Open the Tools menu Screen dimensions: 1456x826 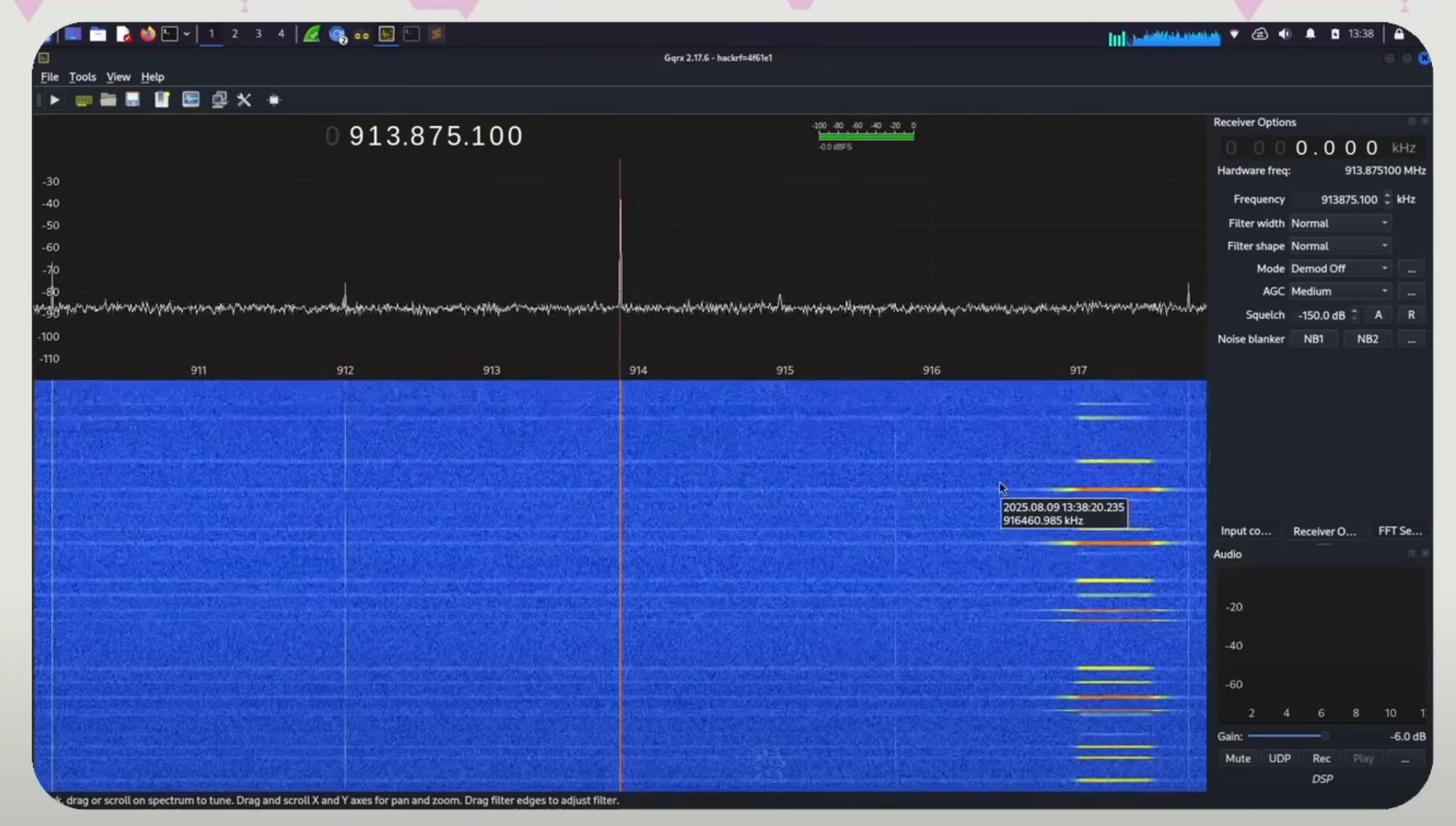click(x=82, y=77)
